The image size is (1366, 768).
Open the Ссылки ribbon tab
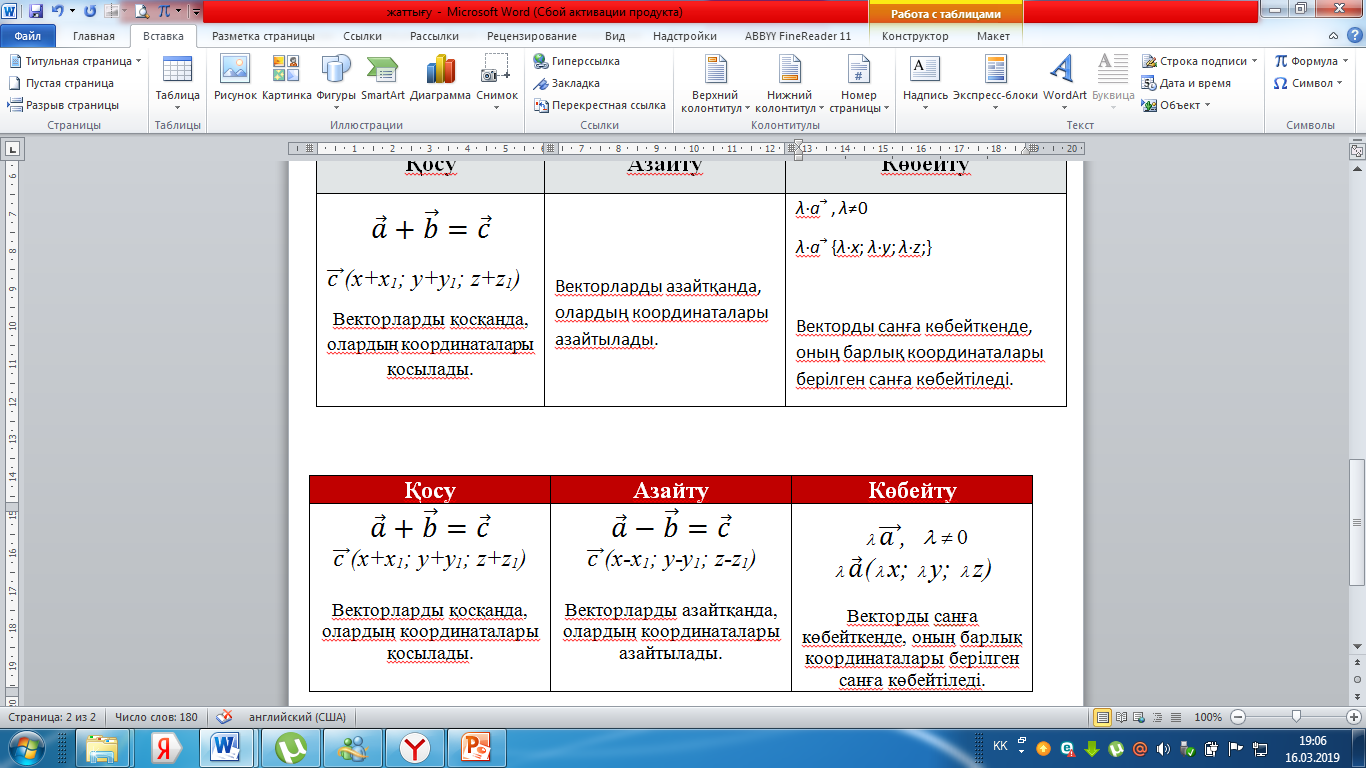click(x=362, y=36)
